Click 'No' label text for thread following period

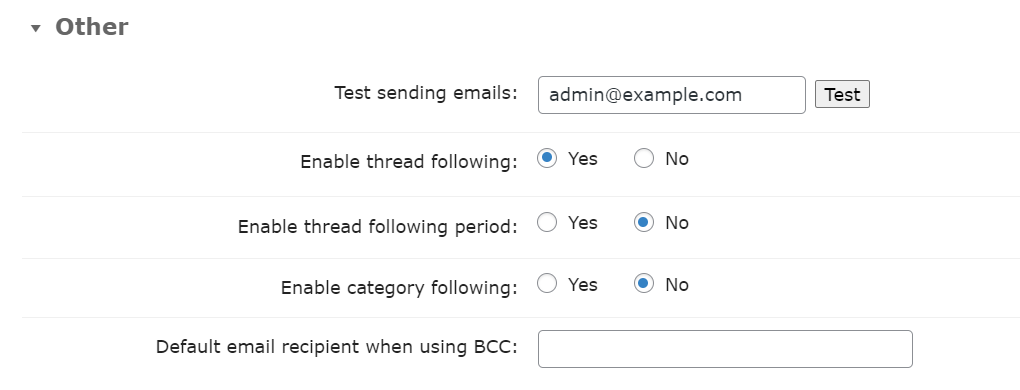[x=677, y=223]
